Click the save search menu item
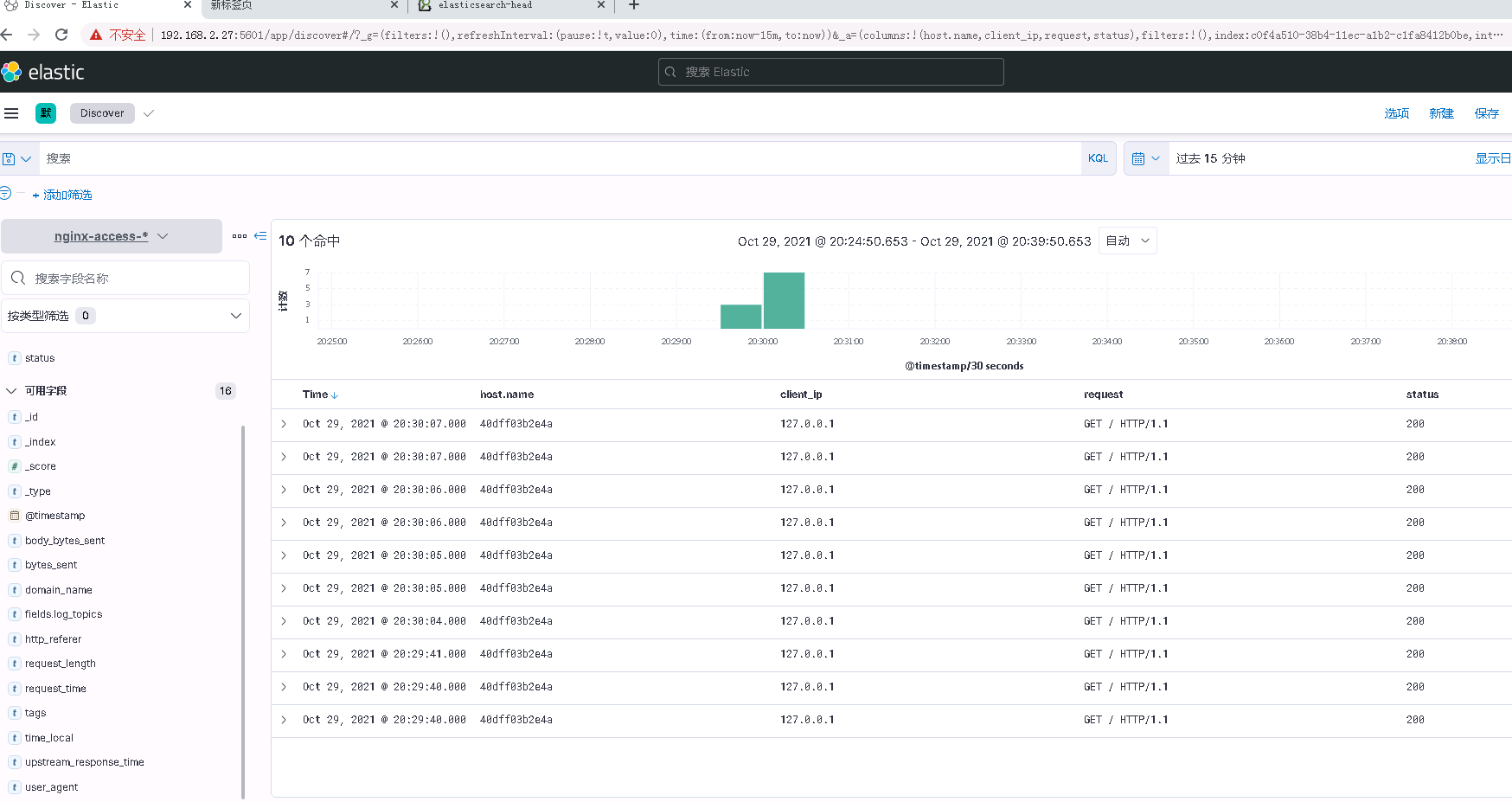Viewport: 1512px width, 802px height. 1486,113
